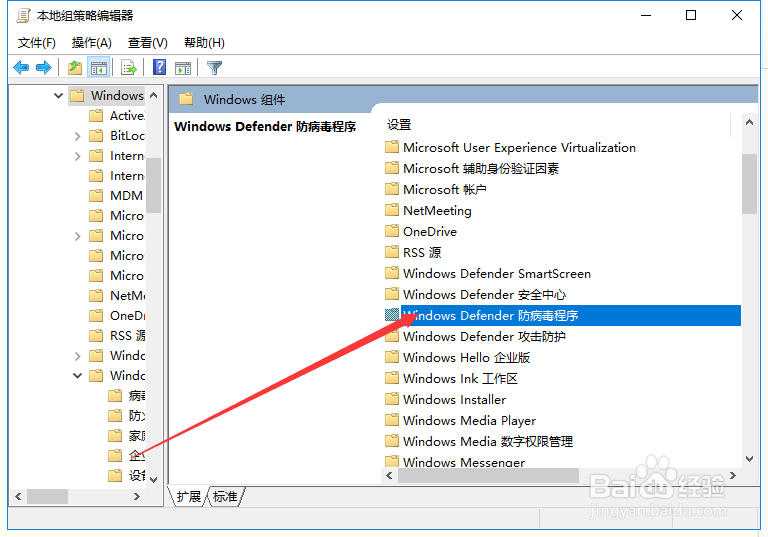This screenshot has width=768, height=537.
Task: Click settings list horizontal scroll-right arrow
Action: point(733,475)
